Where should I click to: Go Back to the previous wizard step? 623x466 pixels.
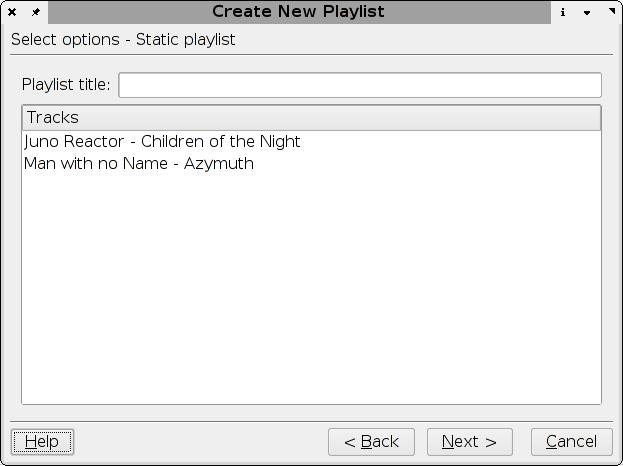(371, 441)
